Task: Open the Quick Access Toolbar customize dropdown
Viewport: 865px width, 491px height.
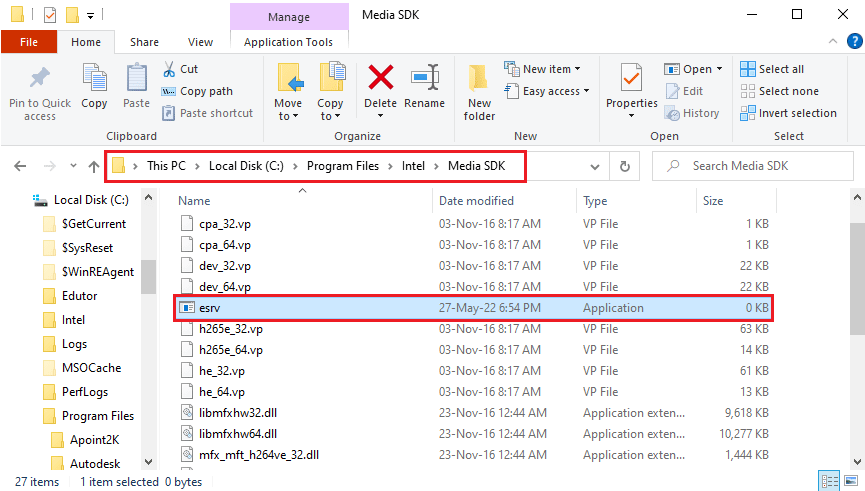Action: click(x=90, y=15)
